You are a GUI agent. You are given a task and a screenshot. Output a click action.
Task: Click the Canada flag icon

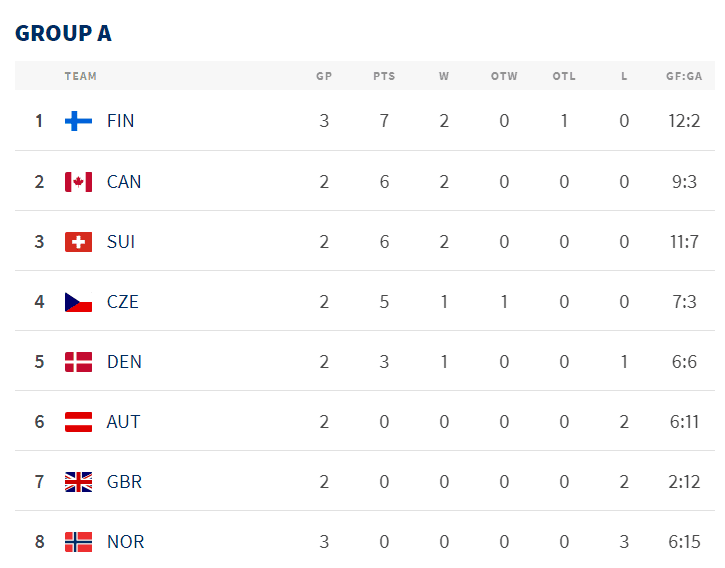coord(78,181)
